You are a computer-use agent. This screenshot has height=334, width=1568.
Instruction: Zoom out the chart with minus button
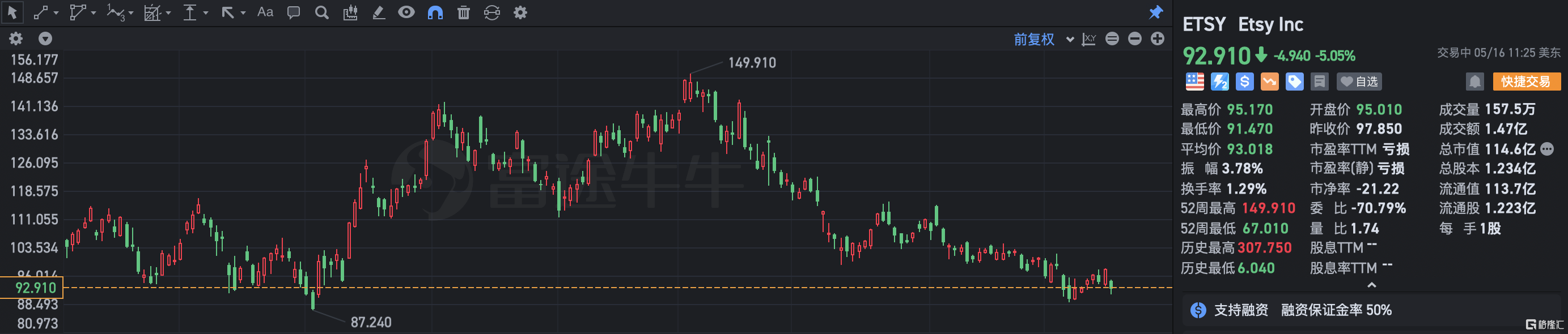pyautogui.click(x=1134, y=39)
